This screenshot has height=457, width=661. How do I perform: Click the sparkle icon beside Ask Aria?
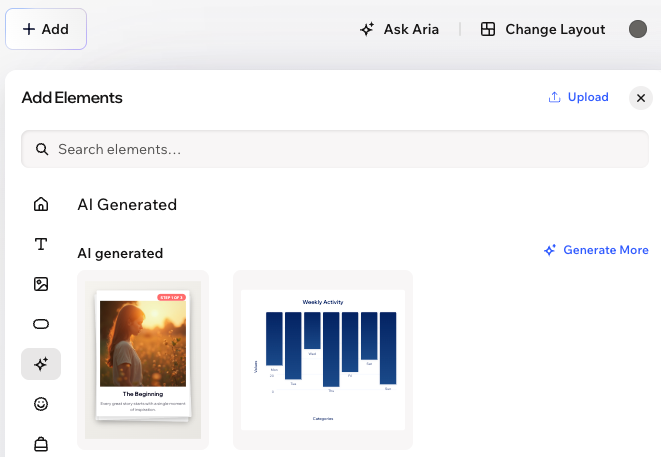pos(367,29)
